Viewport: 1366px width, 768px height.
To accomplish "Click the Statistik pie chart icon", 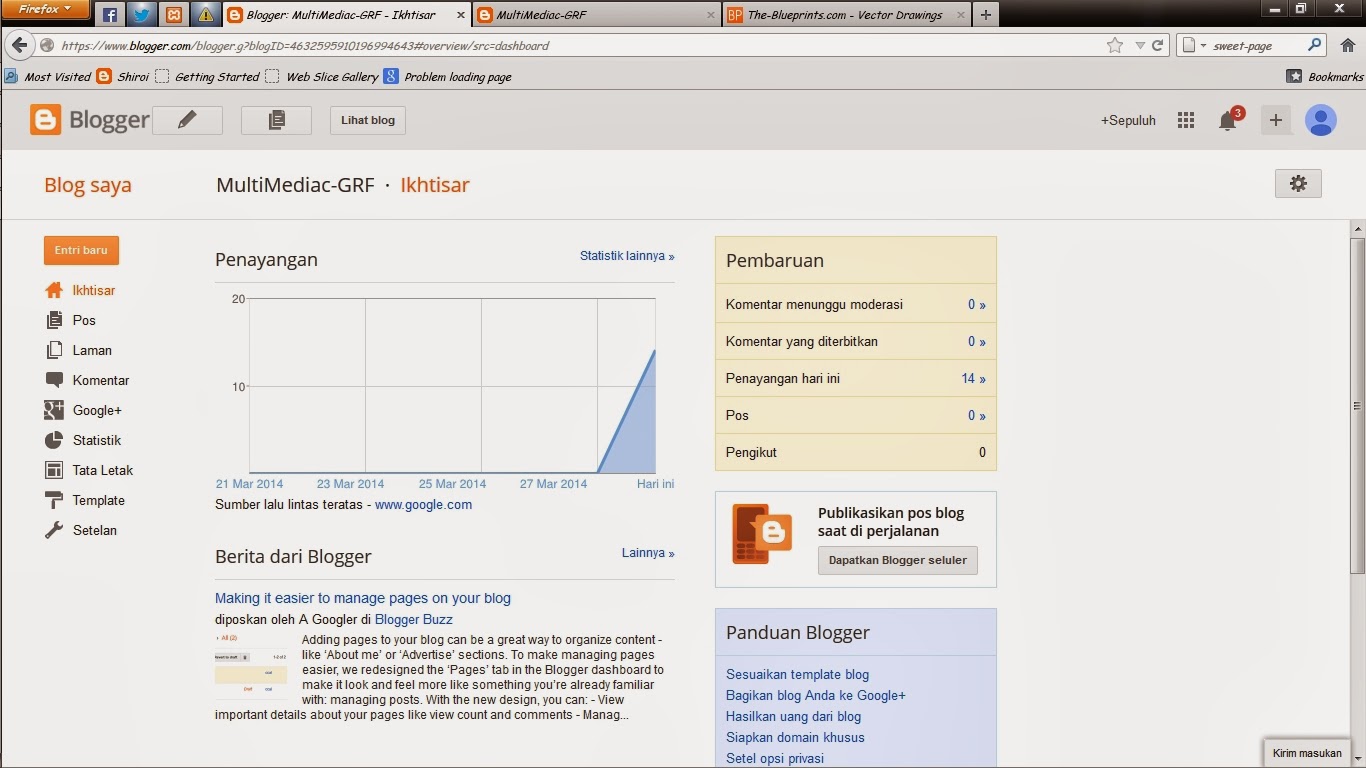I will point(54,440).
